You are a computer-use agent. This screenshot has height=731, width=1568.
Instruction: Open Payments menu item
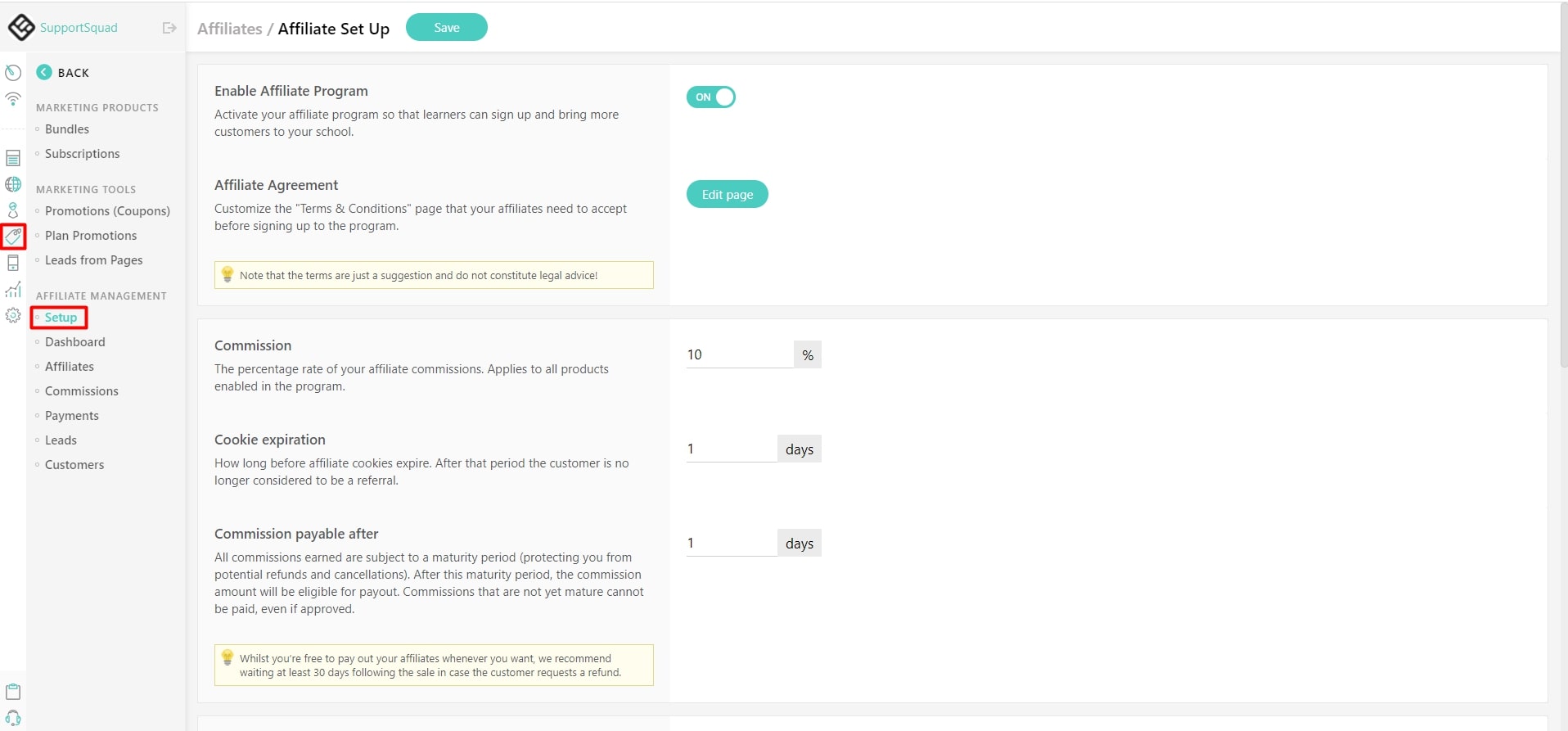click(72, 416)
